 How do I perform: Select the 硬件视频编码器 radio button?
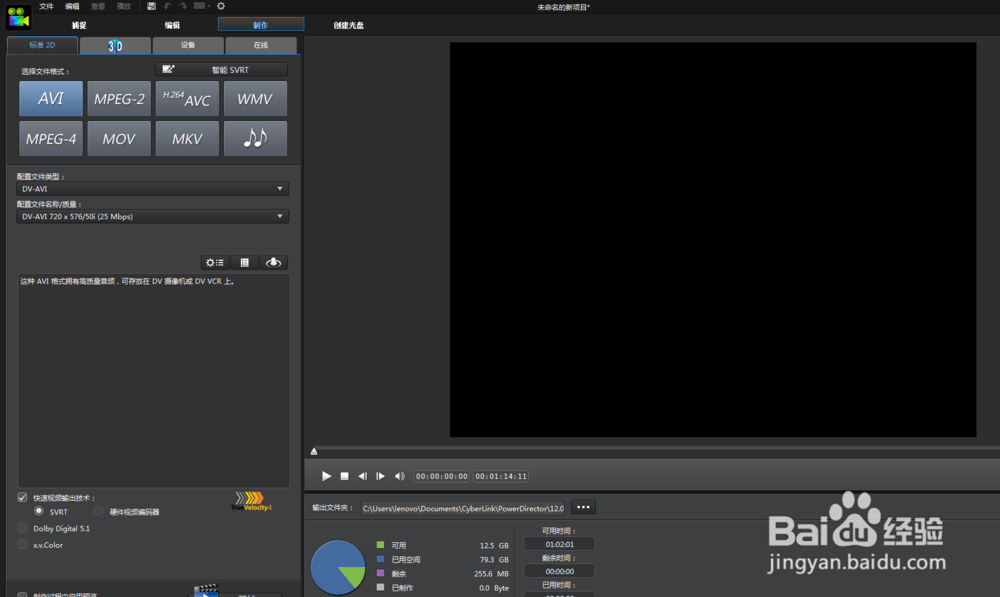98,511
